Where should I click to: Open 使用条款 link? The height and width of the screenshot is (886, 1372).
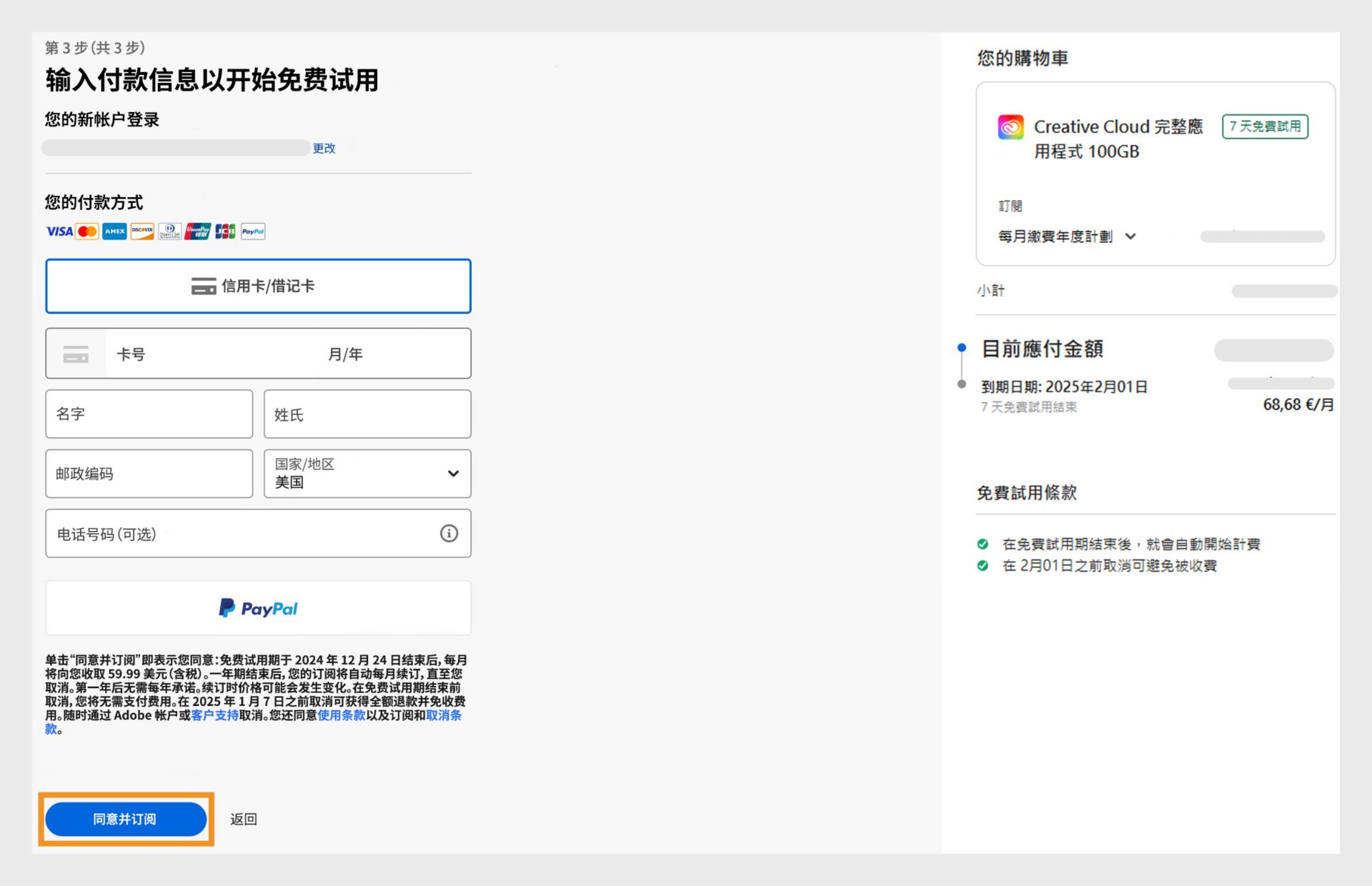pos(342,715)
